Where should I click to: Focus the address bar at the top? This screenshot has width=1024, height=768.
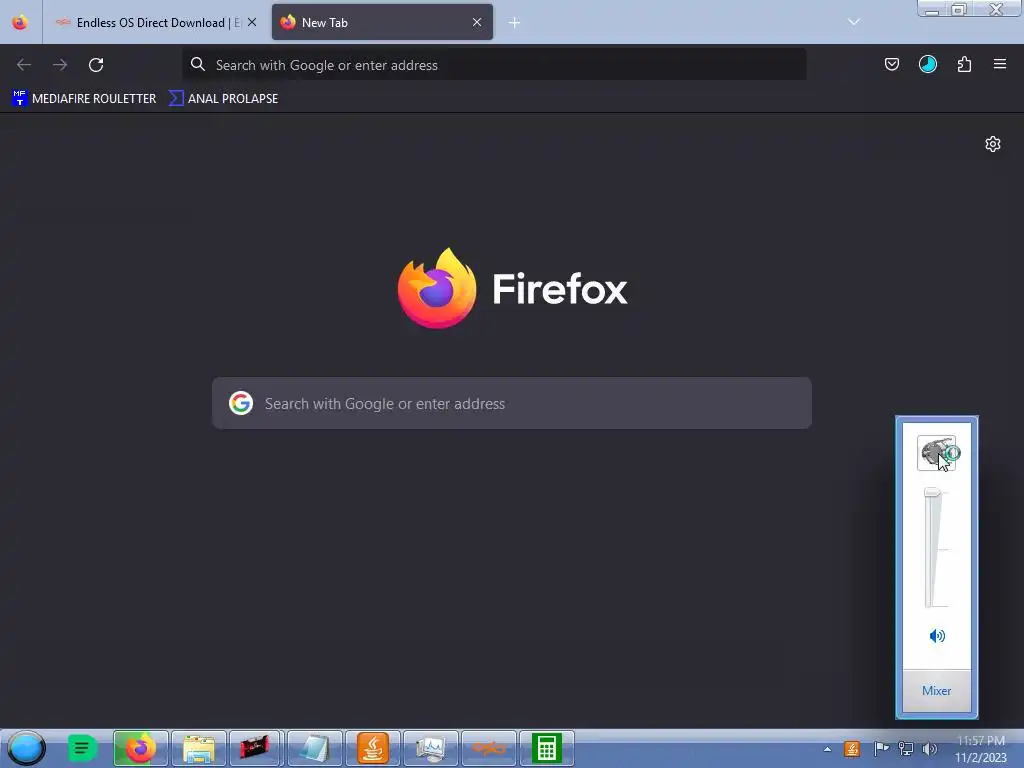(494, 65)
